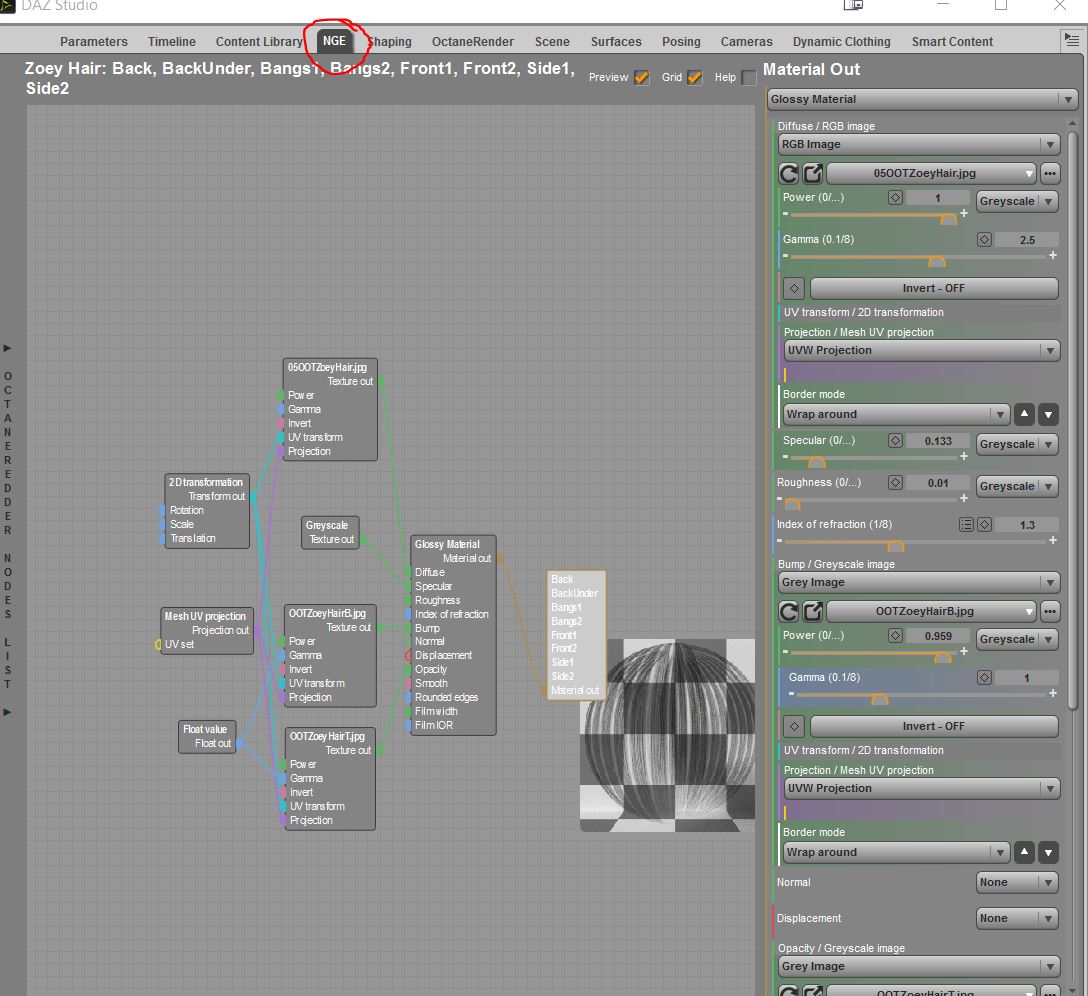Click the Specular value field 0.133
The height and width of the screenshot is (996, 1088).
(938, 441)
